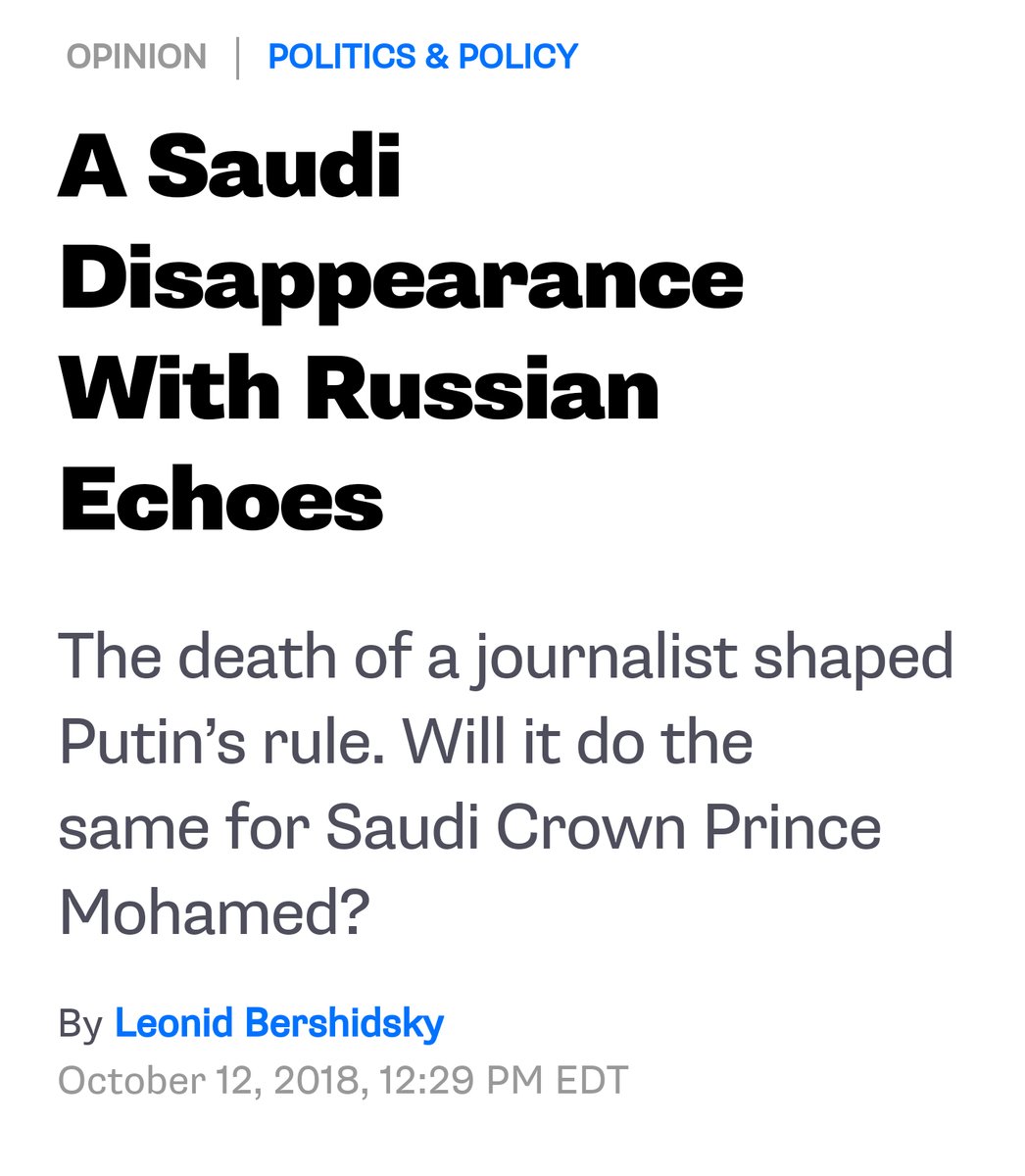This screenshot has height=1176, width=1025.
Task: Click the Opinion category label
Action: pyautogui.click(x=136, y=56)
